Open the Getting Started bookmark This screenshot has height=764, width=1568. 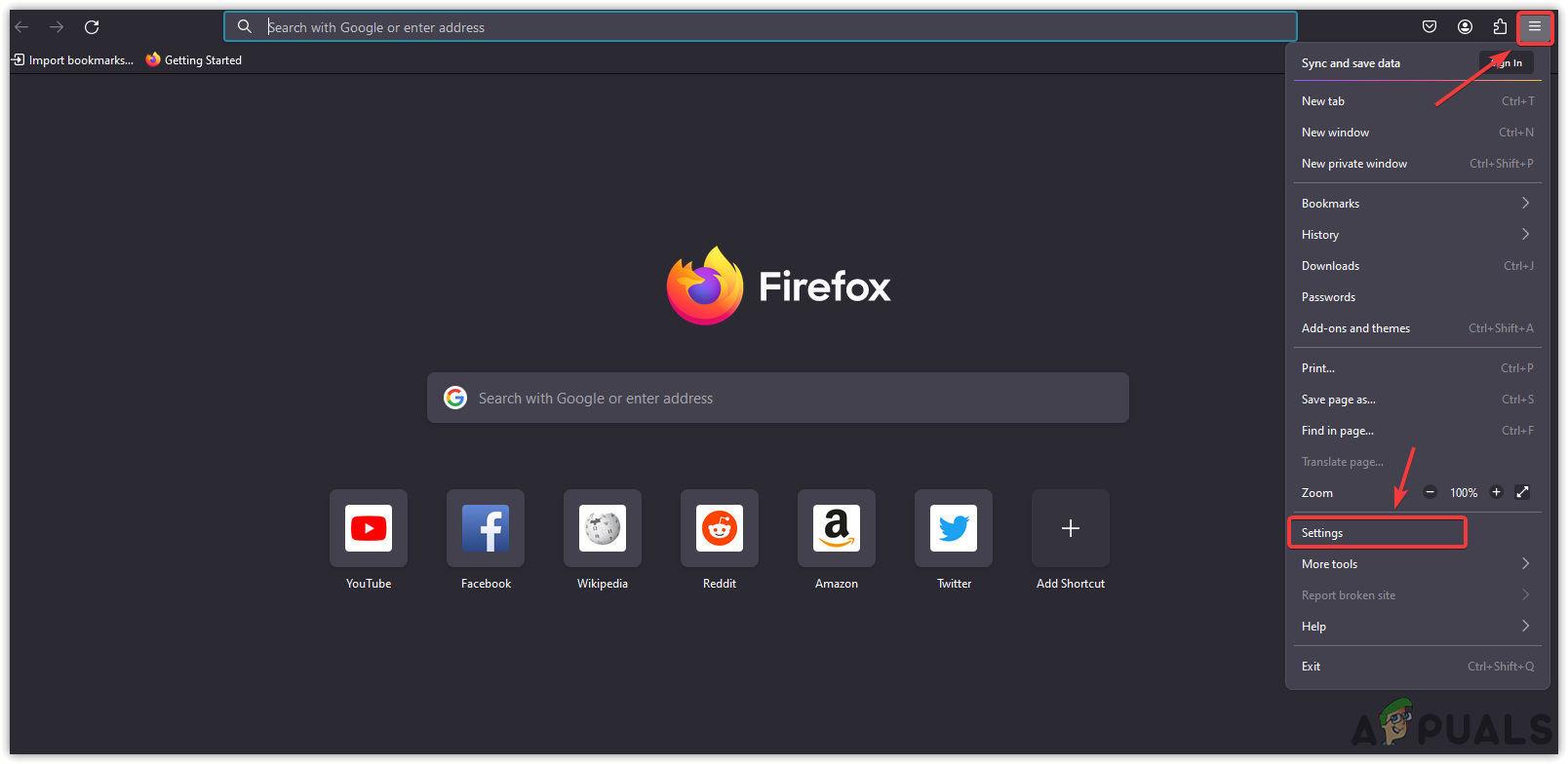[193, 60]
